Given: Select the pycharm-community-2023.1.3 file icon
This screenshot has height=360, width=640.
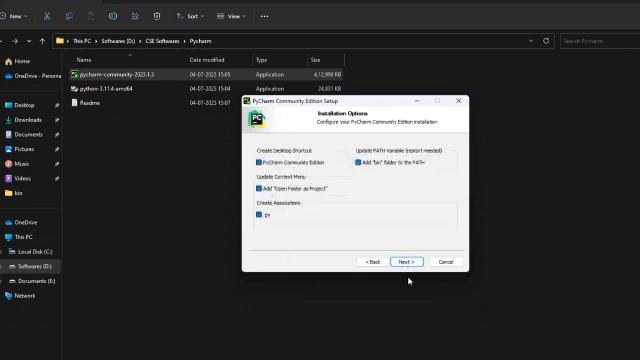Looking at the screenshot, I should [74, 75].
